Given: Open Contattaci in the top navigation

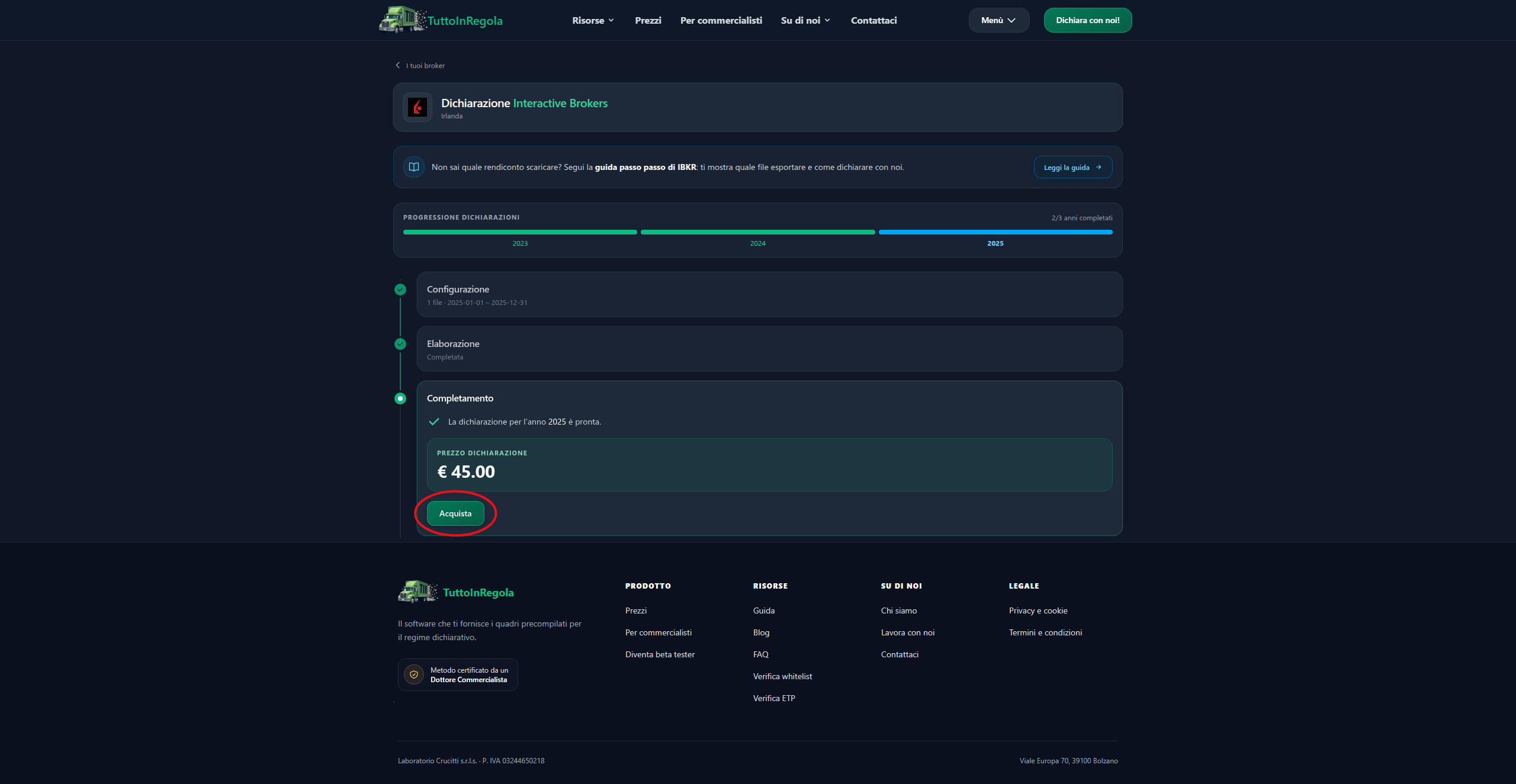Looking at the screenshot, I should pos(873,20).
